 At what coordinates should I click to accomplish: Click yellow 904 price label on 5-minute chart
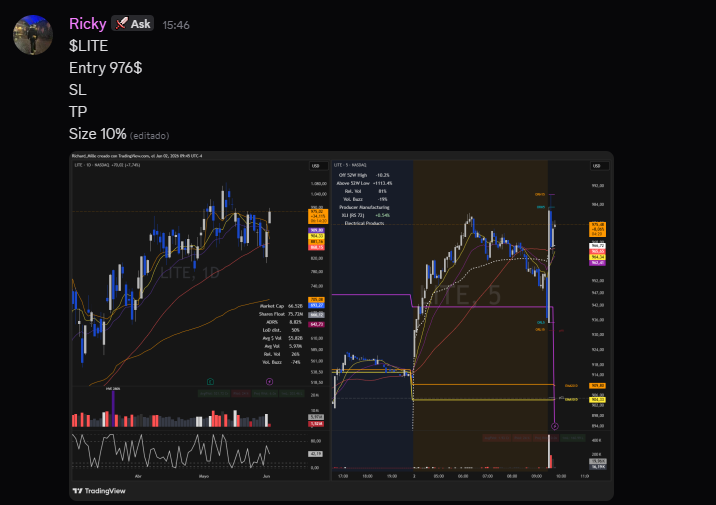coord(597,400)
